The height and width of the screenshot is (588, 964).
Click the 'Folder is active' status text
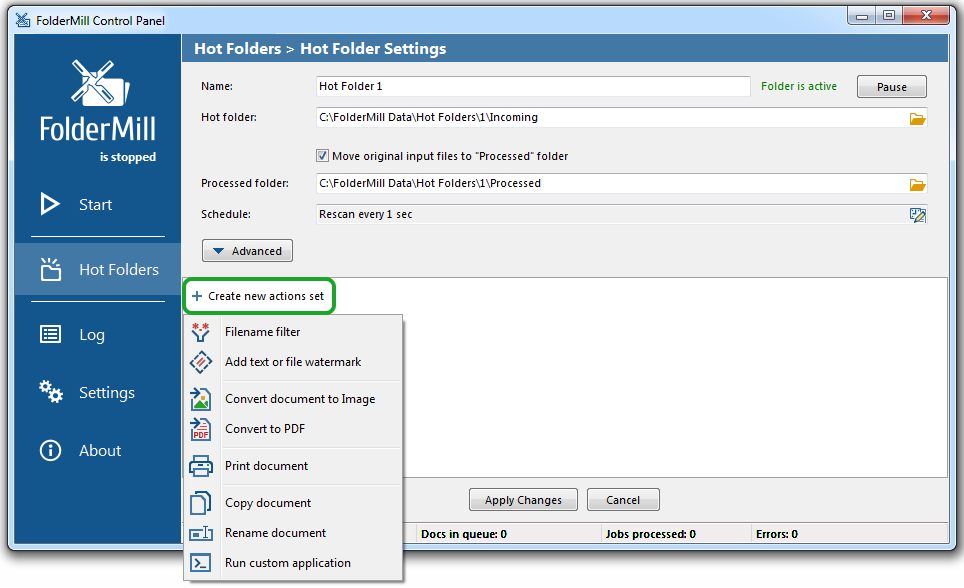799,86
